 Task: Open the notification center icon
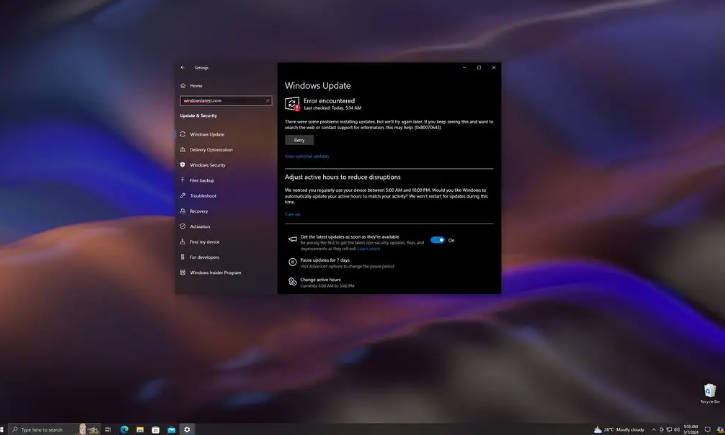(x=707, y=429)
